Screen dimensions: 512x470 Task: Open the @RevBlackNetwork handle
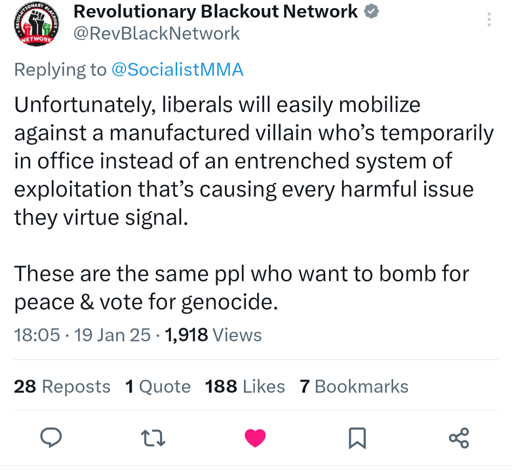[x=156, y=33]
